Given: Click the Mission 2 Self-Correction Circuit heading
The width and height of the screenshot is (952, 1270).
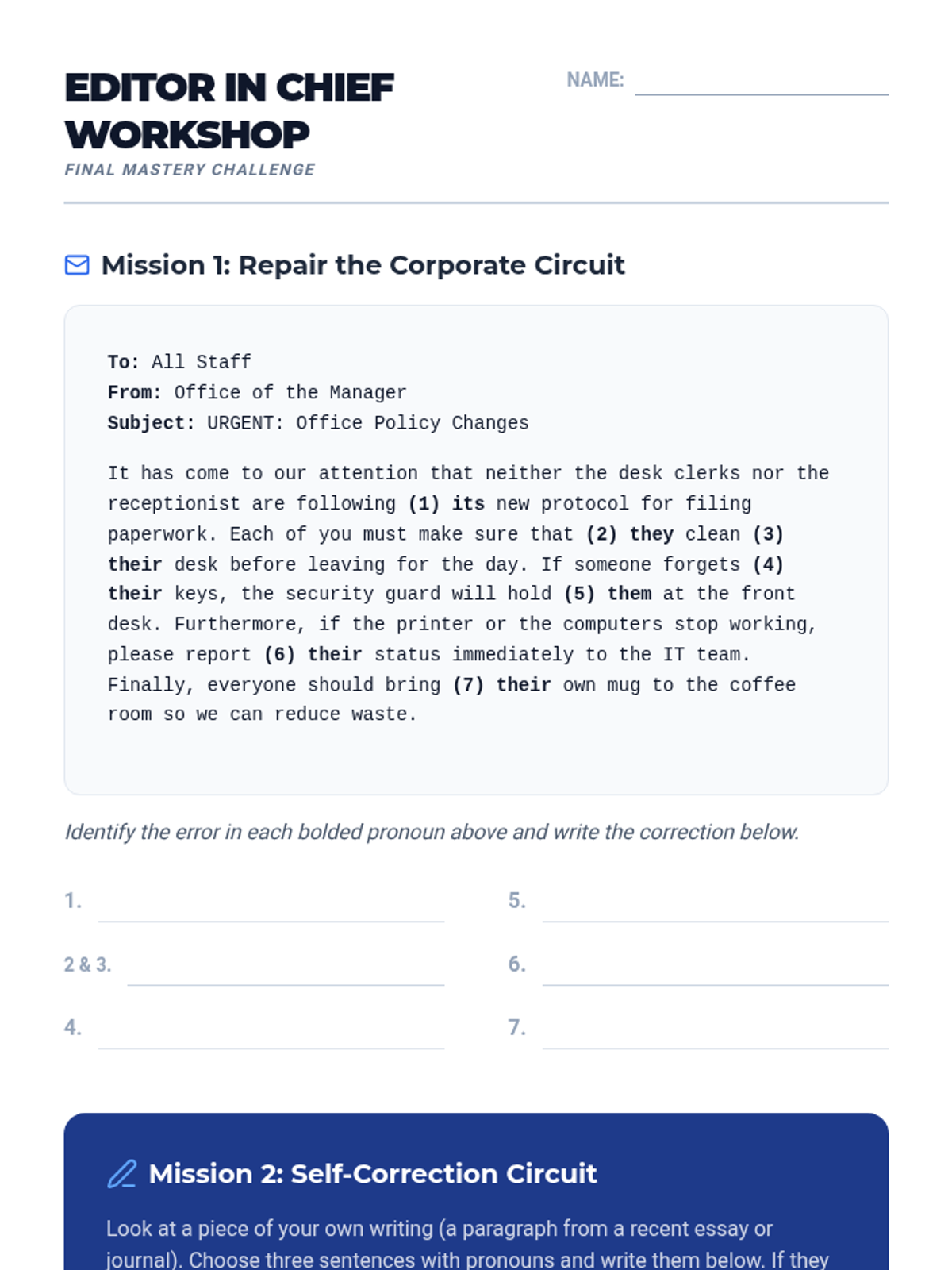Looking at the screenshot, I should click(x=372, y=1174).
